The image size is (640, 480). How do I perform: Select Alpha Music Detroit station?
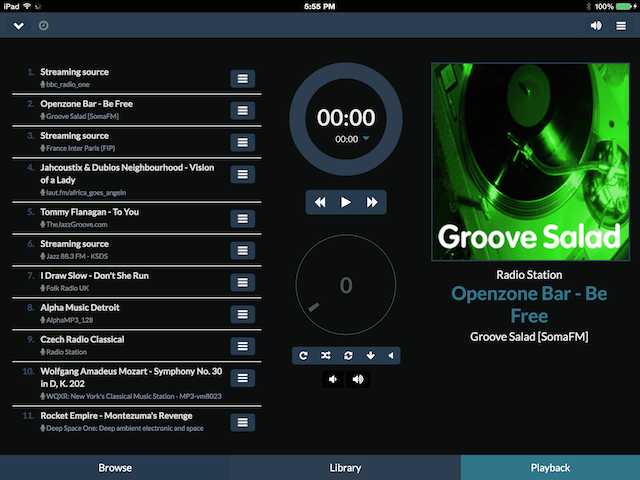coord(137,313)
